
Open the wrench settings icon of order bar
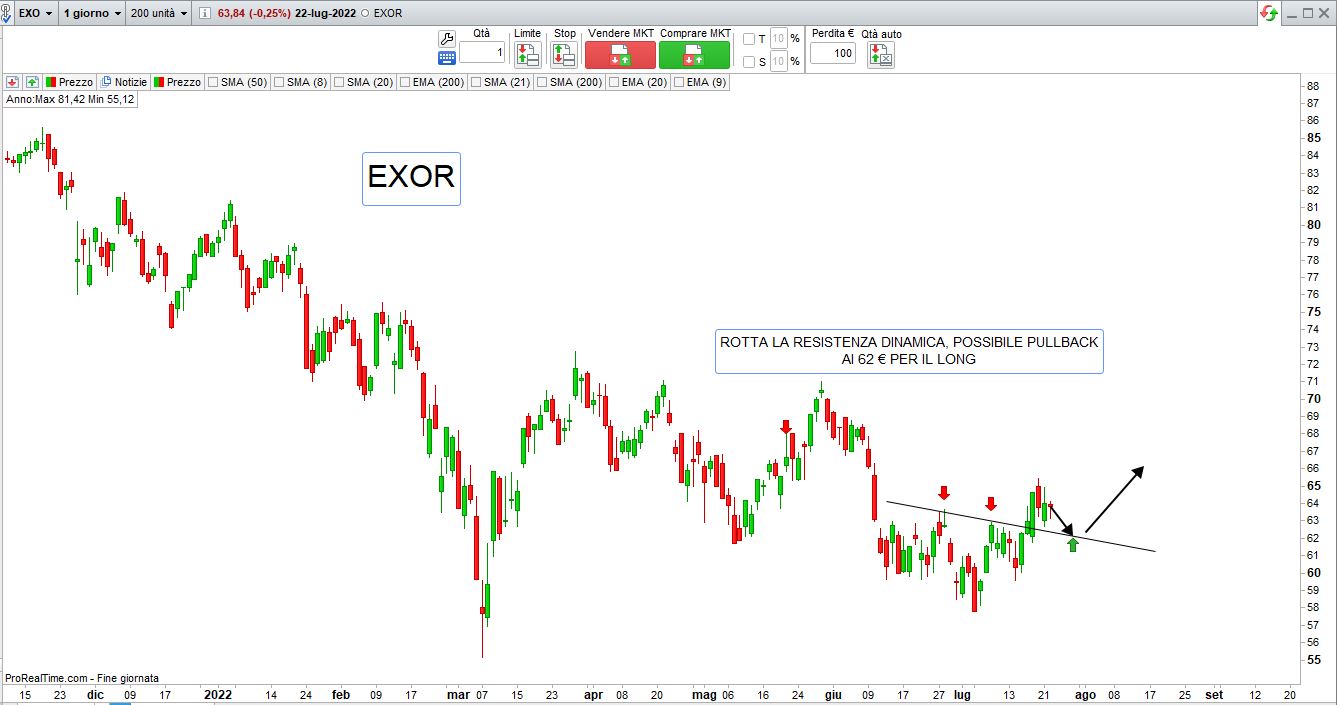tap(447, 38)
